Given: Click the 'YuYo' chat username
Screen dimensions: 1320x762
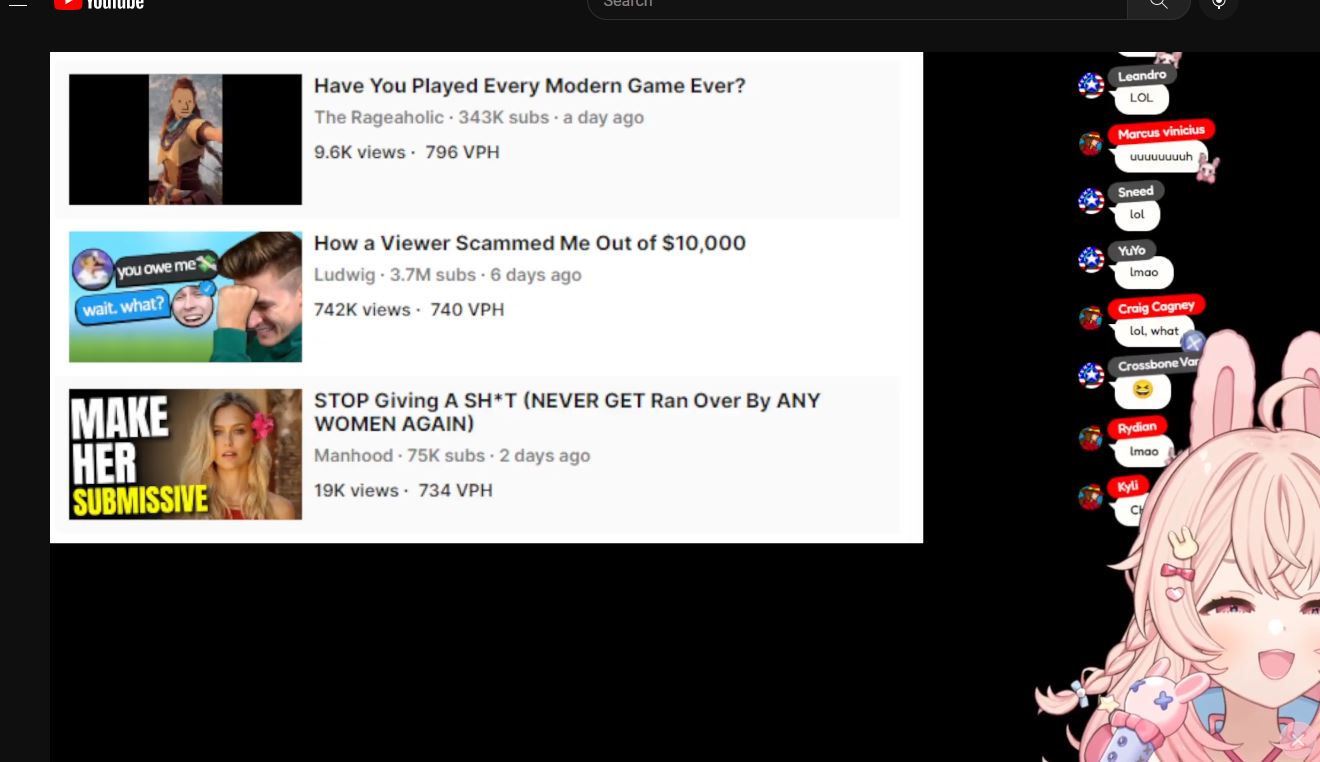Looking at the screenshot, I should (x=1131, y=251).
